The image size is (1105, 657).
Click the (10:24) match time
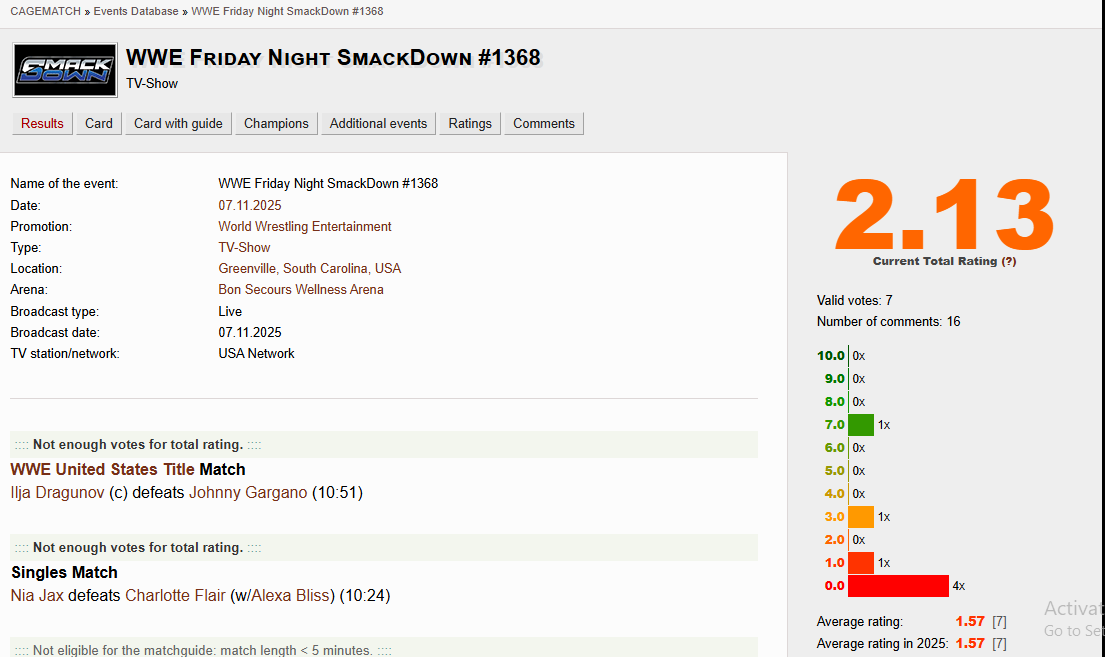(x=364, y=596)
